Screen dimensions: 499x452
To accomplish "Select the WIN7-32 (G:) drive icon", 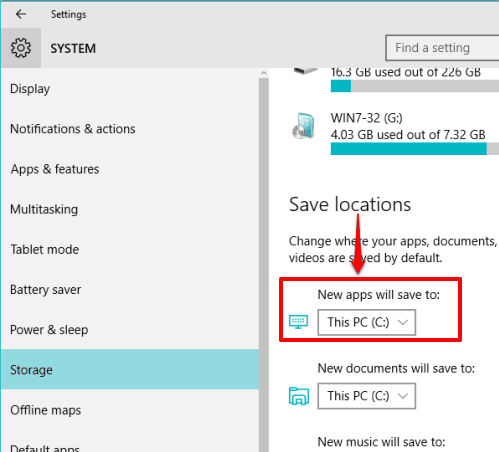I will tap(303, 126).
